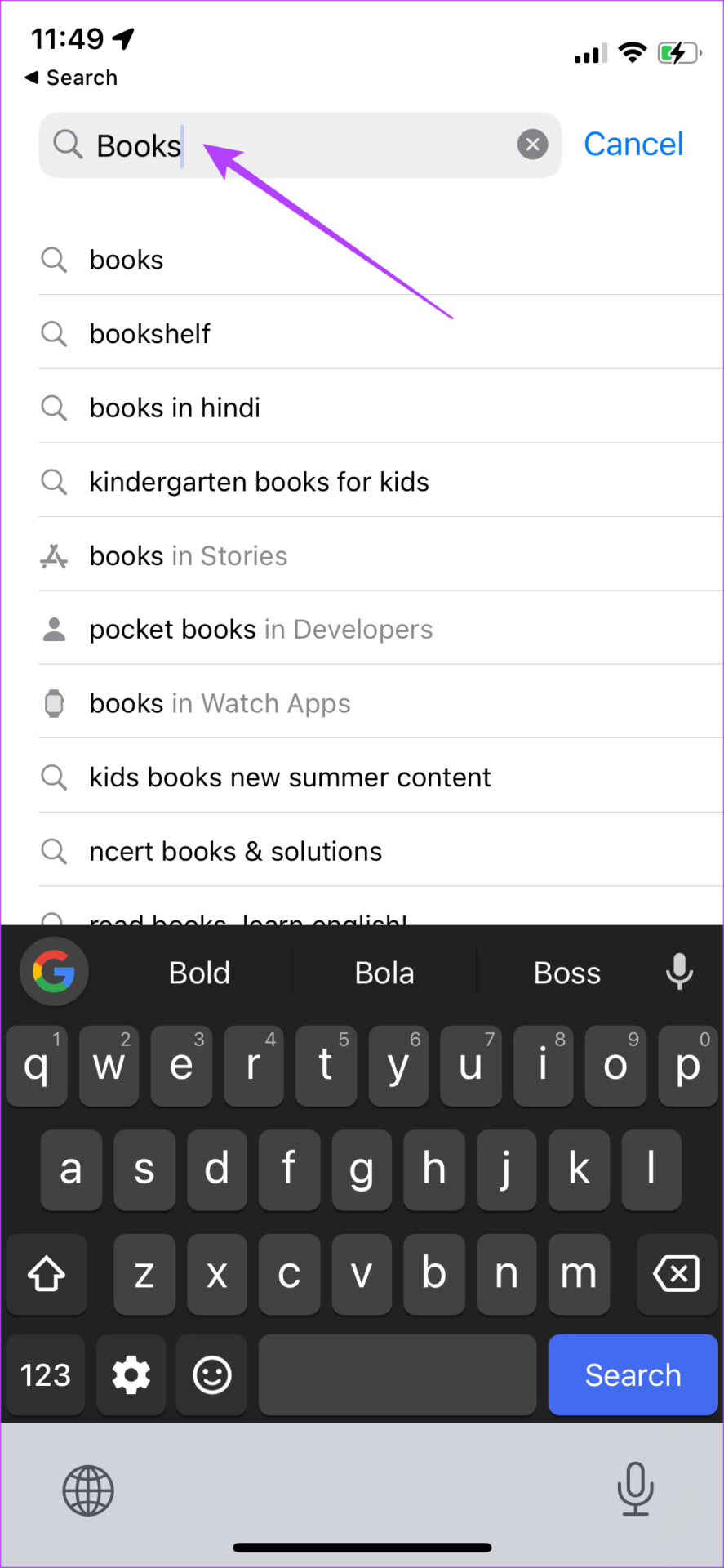The width and height of the screenshot is (724, 1568).
Task: Tap the Google logo on keyboard
Action: coord(54,972)
